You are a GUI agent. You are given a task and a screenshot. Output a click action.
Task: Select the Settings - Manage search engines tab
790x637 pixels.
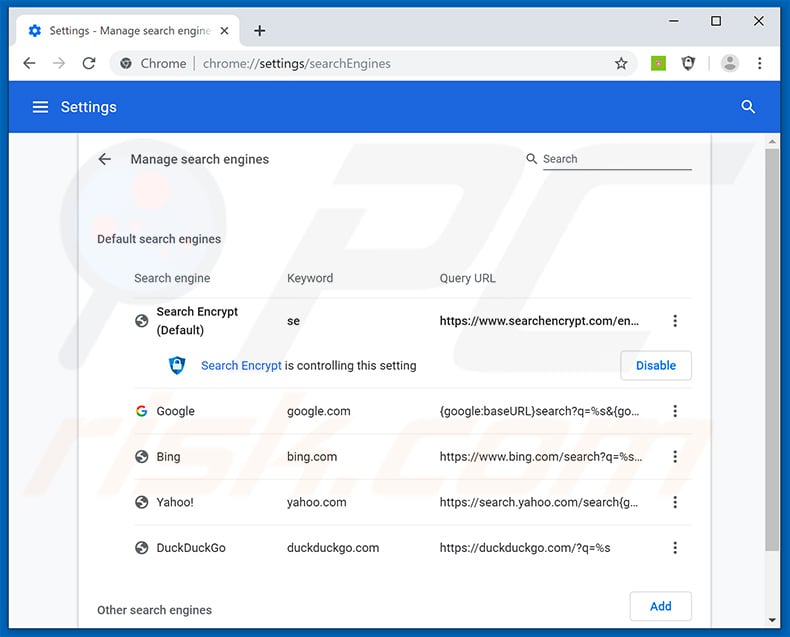coord(128,31)
